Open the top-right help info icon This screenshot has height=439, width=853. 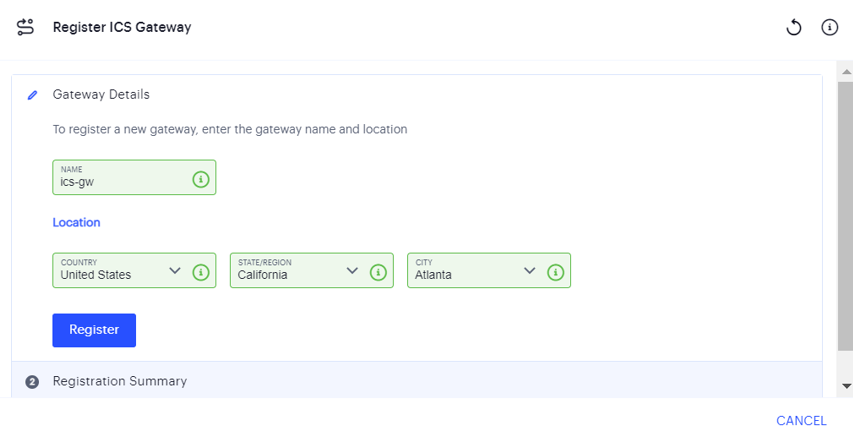829,28
